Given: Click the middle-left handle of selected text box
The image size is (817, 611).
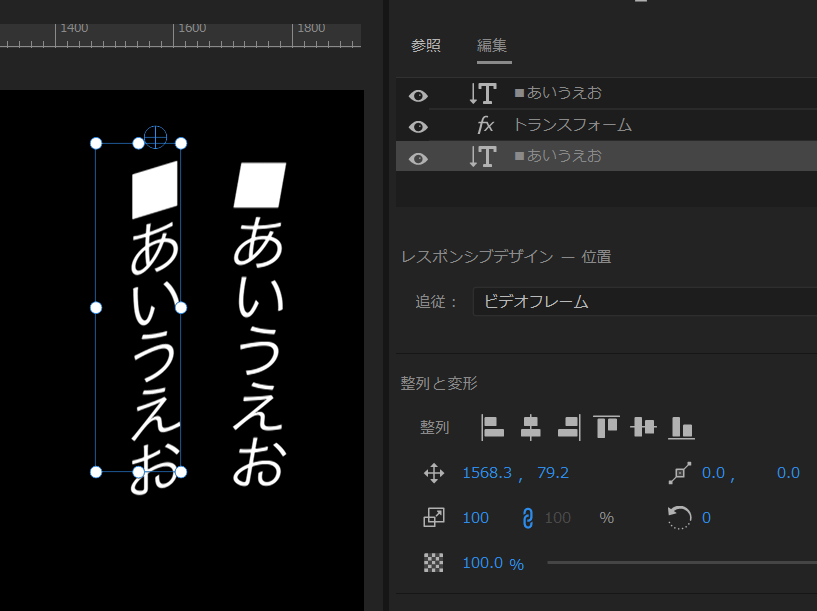Looking at the screenshot, I should pyautogui.click(x=96, y=308).
